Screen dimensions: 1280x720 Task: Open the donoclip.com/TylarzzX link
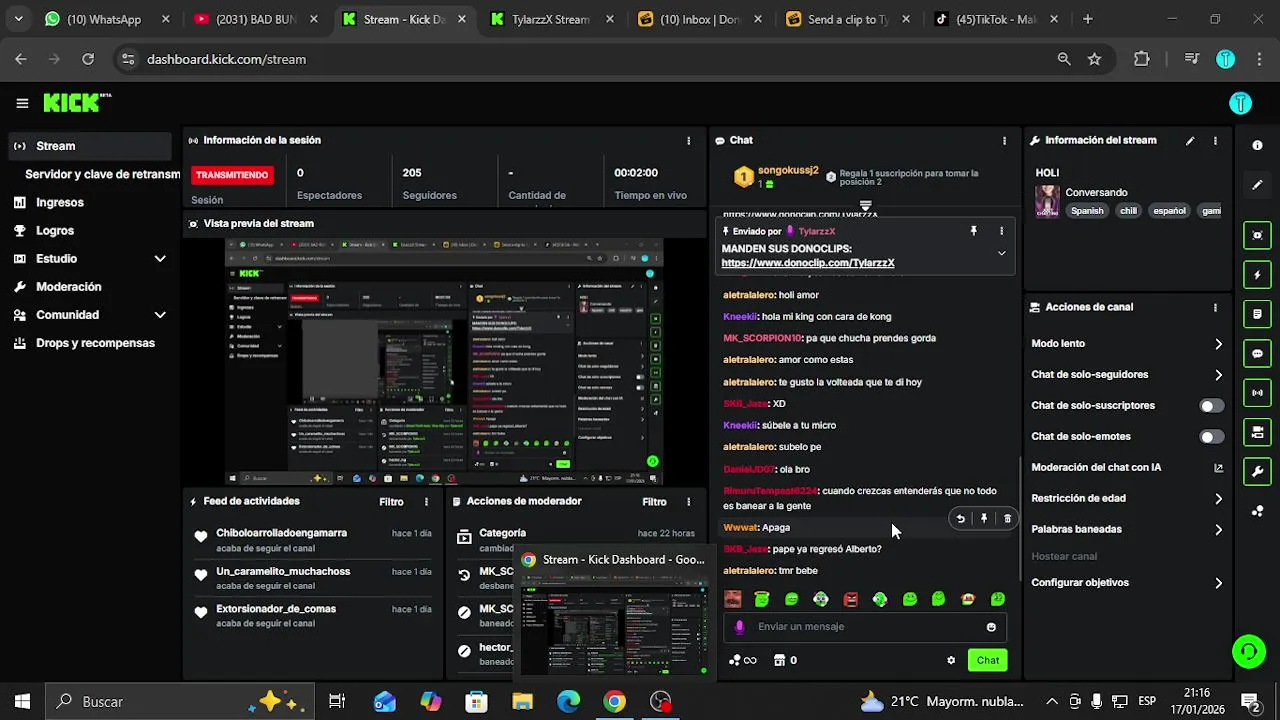click(808, 263)
